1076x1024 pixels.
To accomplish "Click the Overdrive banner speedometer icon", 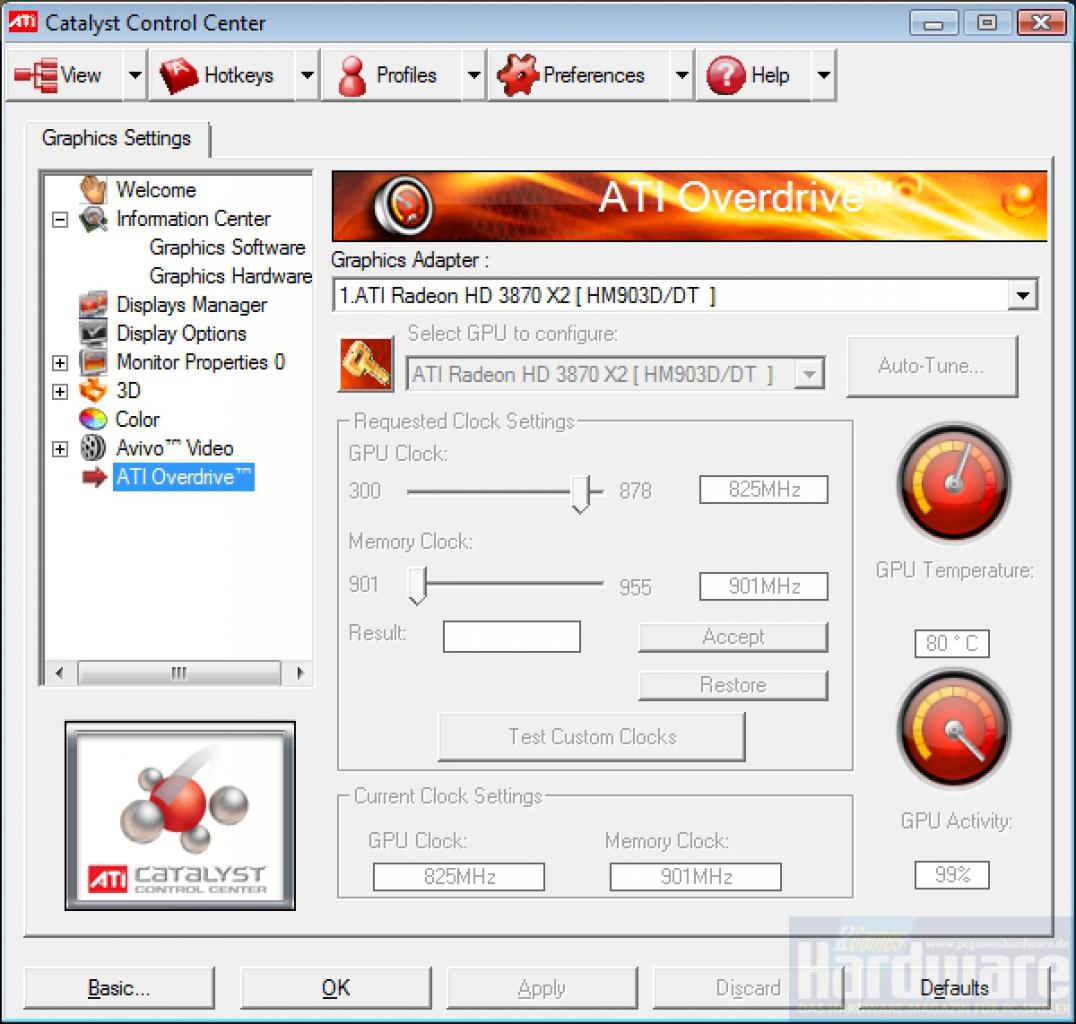I will tap(404, 205).
